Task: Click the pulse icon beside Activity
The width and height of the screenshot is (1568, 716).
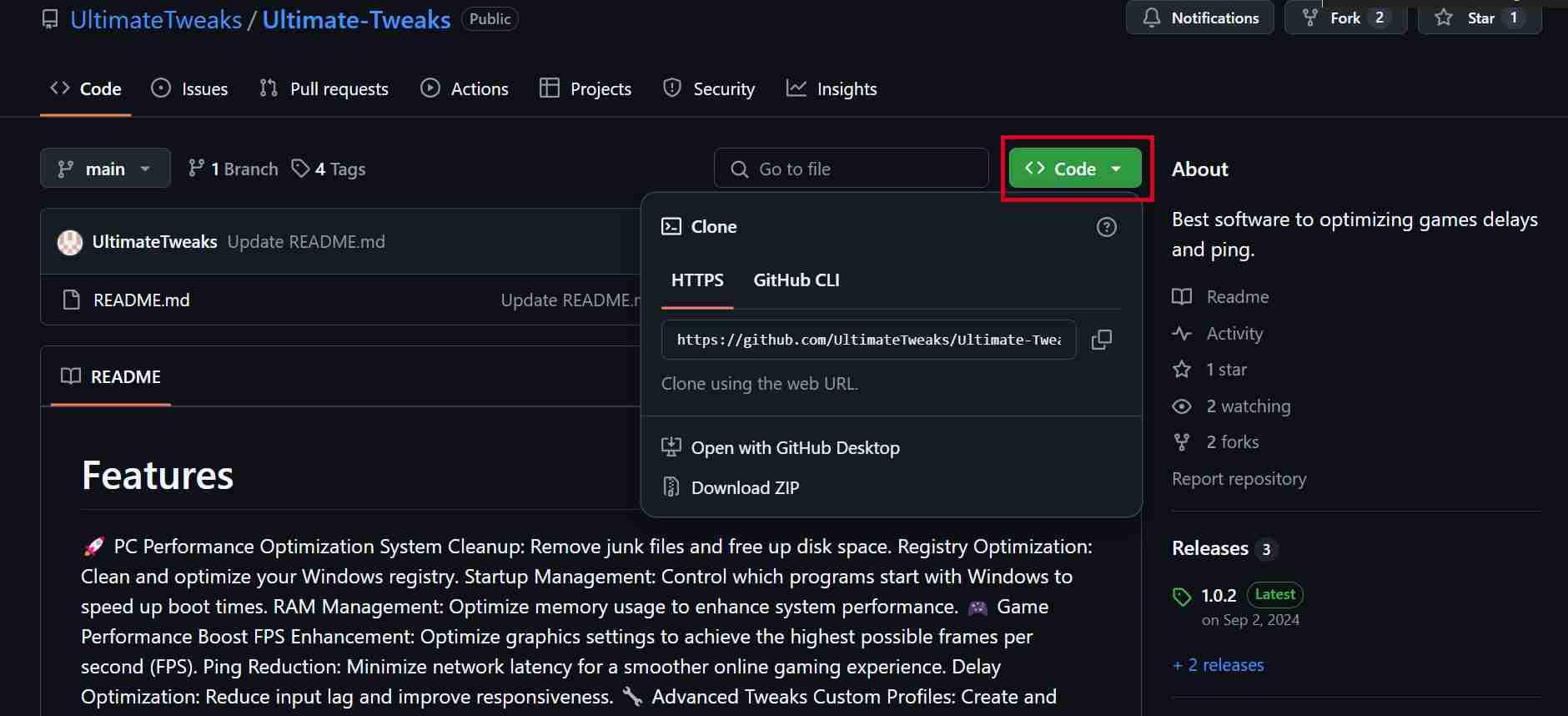Action: point(1182,334)
